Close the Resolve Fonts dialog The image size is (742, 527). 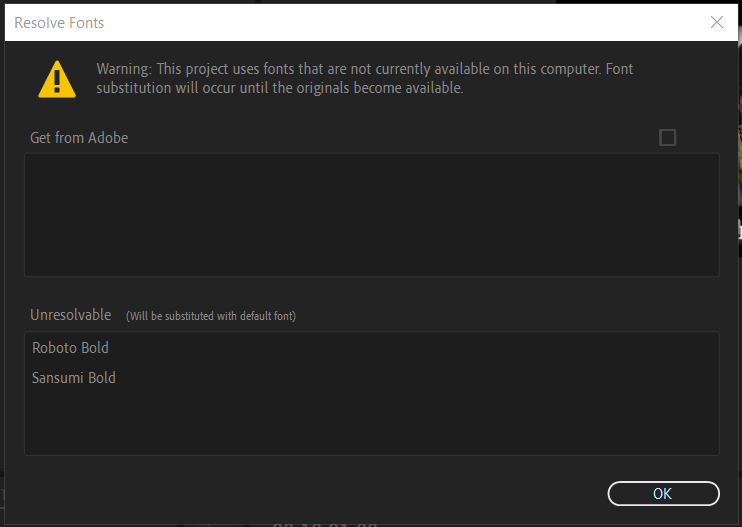pyautogui.click(x=717, y=22)
